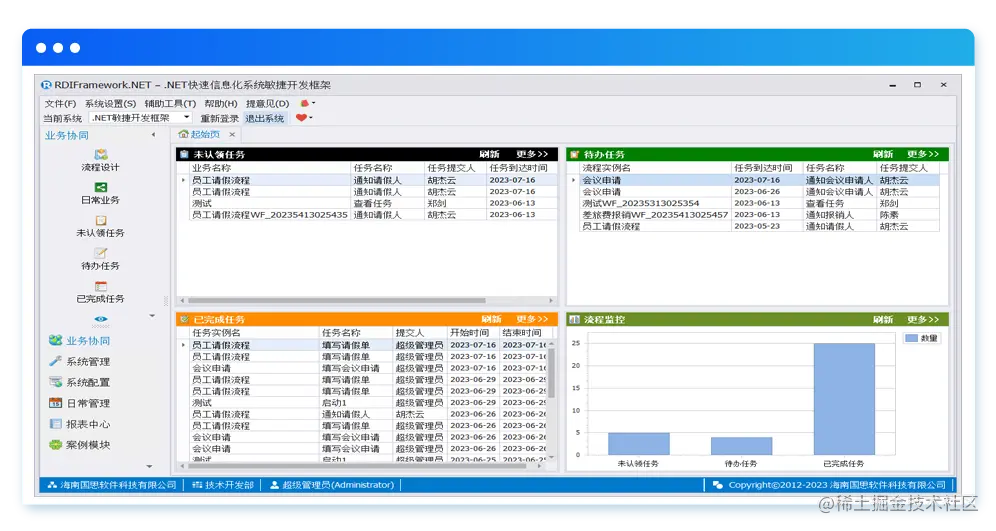Close the 起始页 tab
The image size is (996, 531).
pyautogui.click(x=232, y=134)
